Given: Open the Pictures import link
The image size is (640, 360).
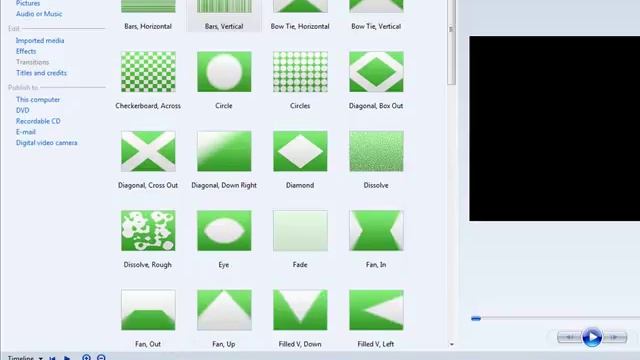Looking at the screenshot, I should (28, 3).
